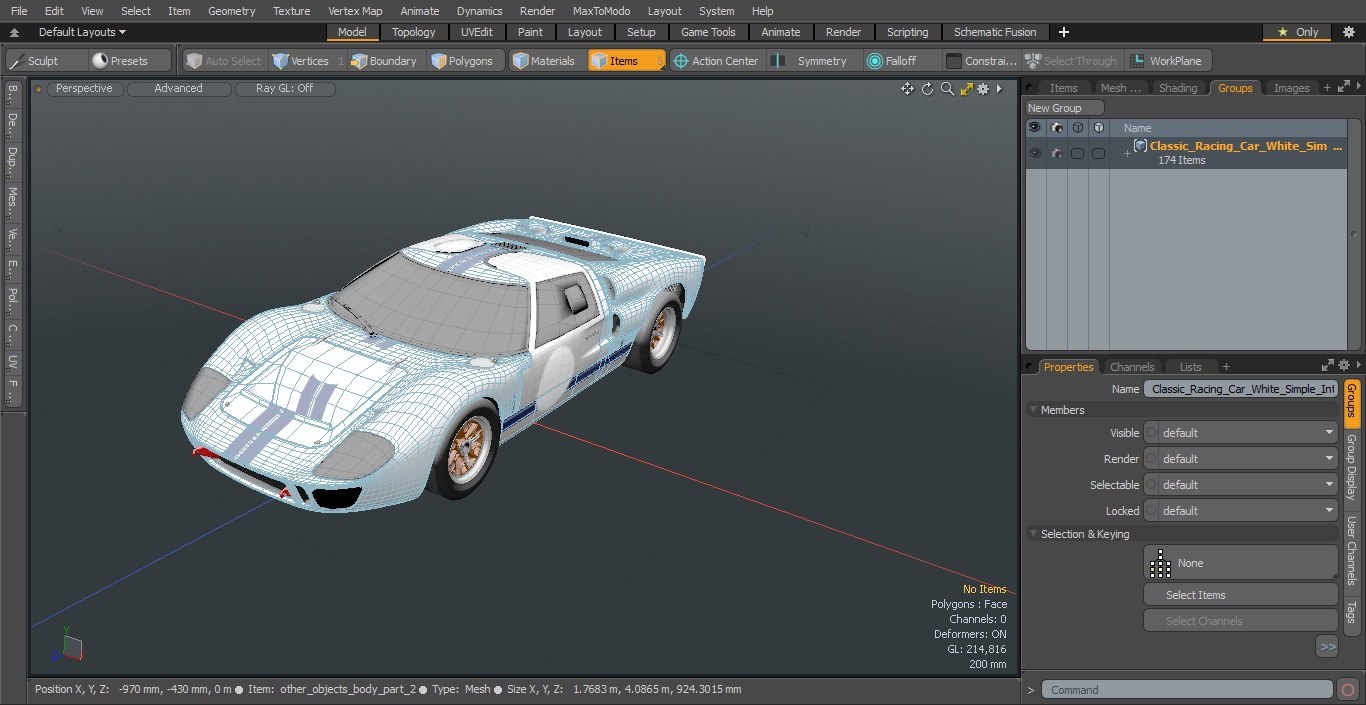The width and height of the screenshot is (1366, 705).
Task: Toggle selectable checkbox for Classic_Racing_Car group
Action: [1077, 153]
